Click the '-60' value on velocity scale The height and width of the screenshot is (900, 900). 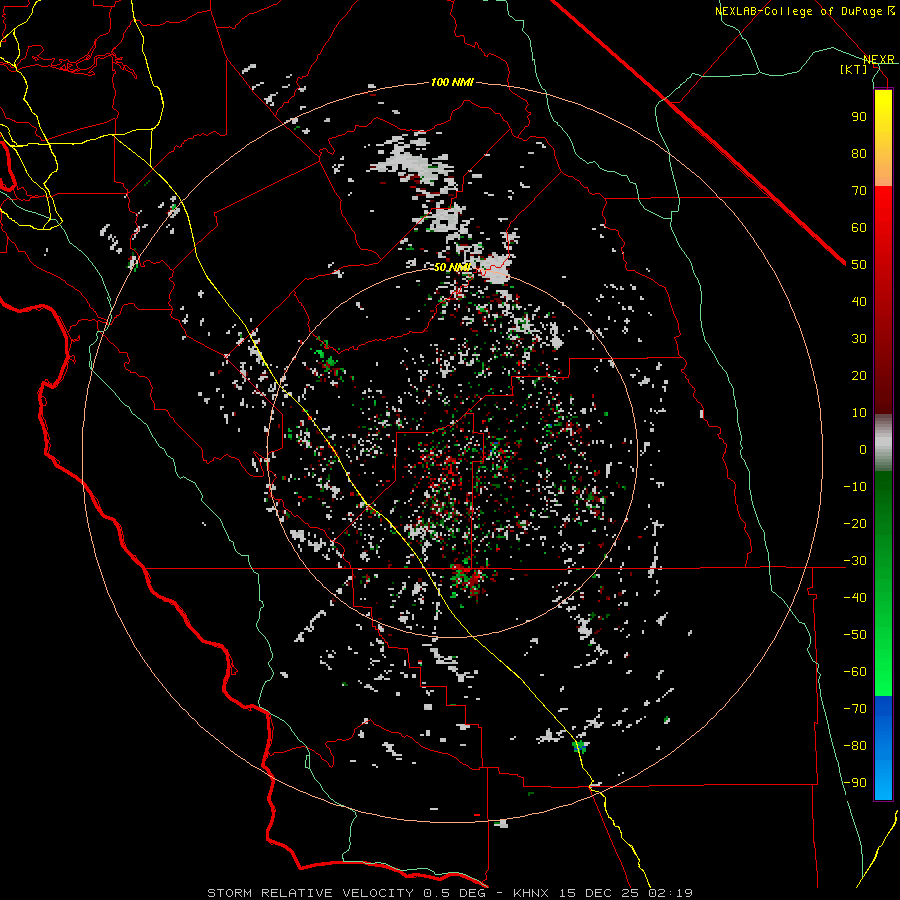[855, 672]
